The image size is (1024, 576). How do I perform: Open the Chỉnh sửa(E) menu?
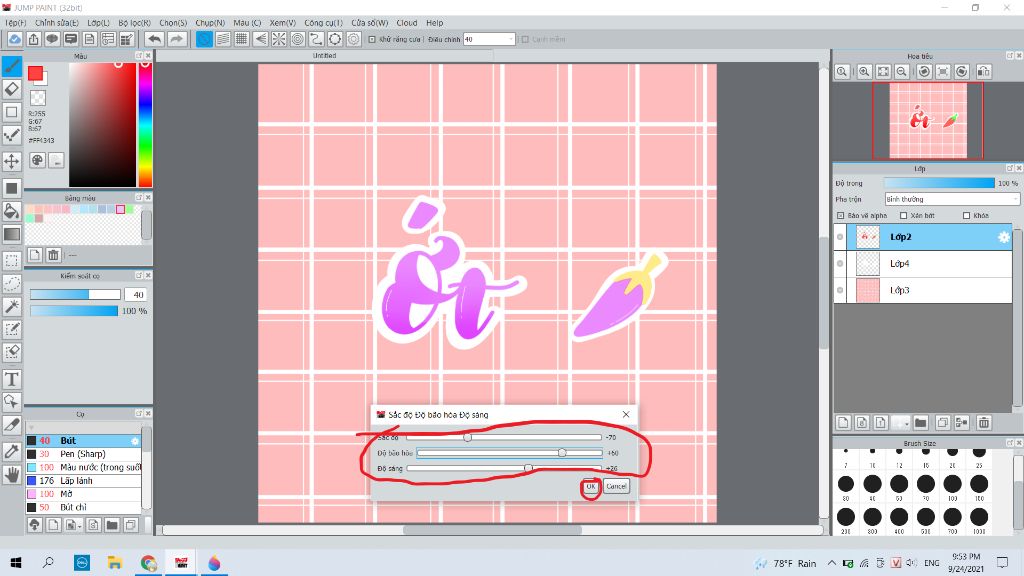[x=57, y=22]
